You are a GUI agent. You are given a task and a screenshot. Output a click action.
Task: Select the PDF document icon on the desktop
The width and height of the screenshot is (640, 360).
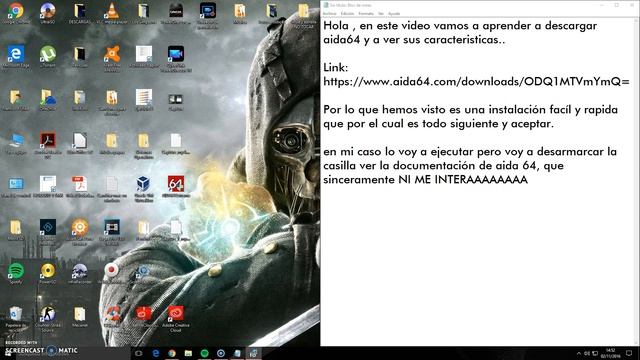(80, 187)
